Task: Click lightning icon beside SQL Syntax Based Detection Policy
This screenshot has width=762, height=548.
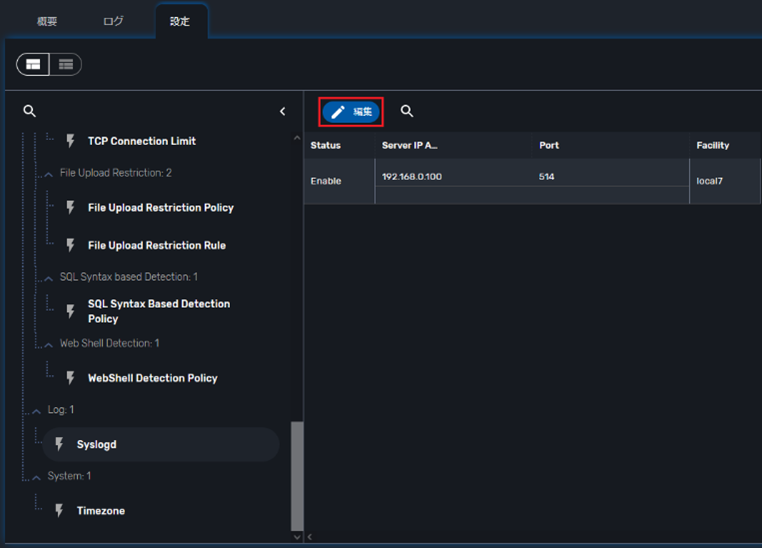Action: 71,311
